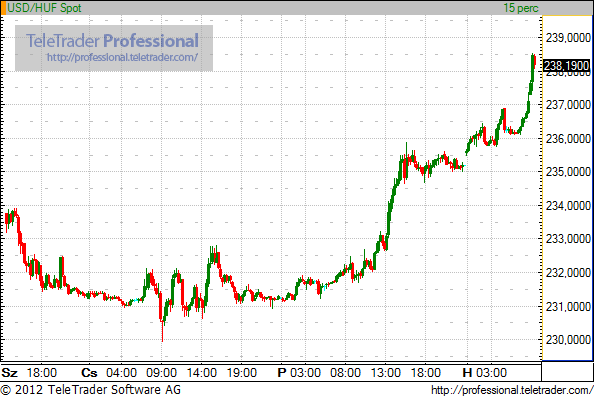
Task: Open the watermark URL under TeleTrader Professional
Action: [x=122, y=58]
